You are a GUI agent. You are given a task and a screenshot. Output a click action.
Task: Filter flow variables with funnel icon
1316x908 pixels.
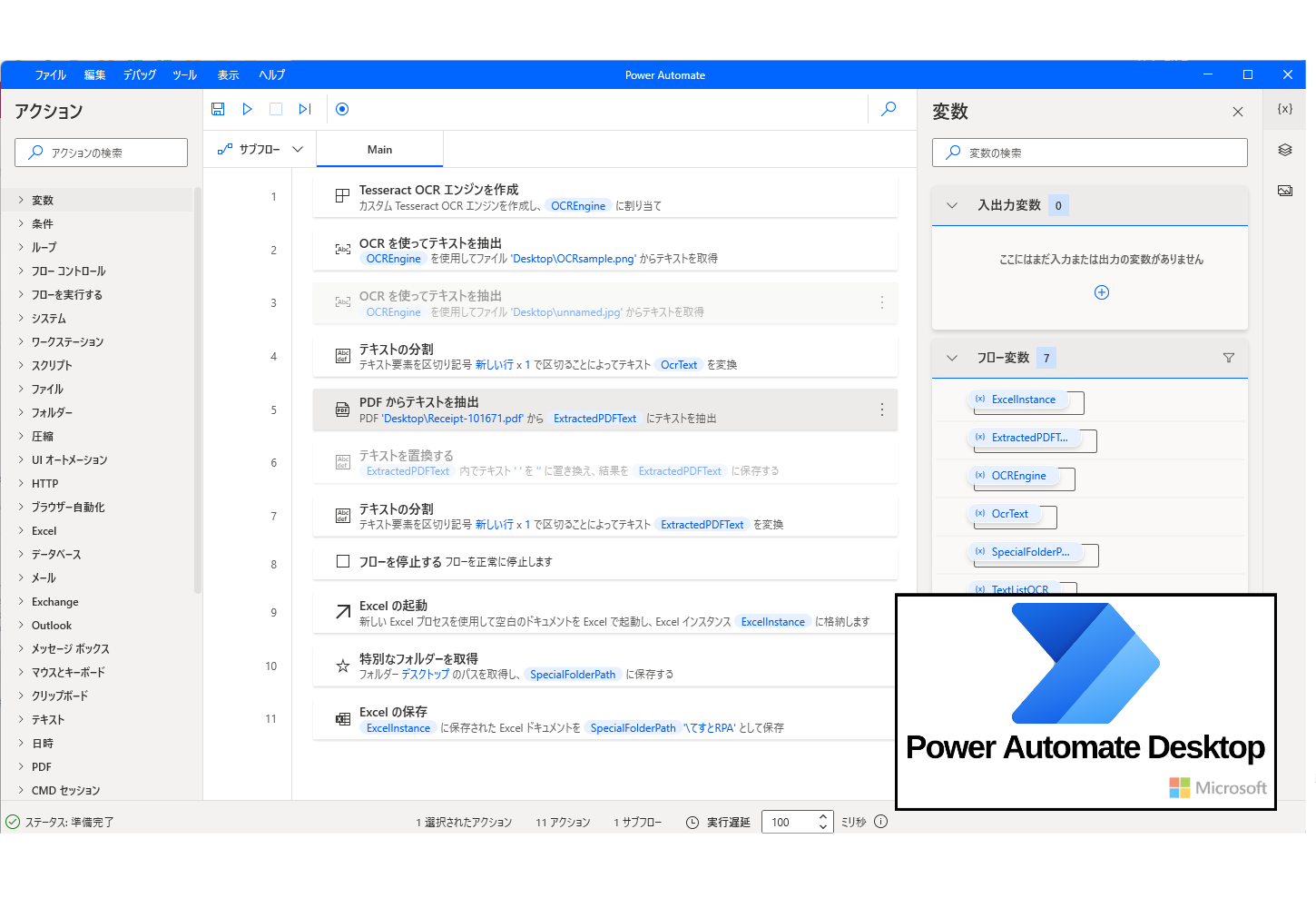1229,358
